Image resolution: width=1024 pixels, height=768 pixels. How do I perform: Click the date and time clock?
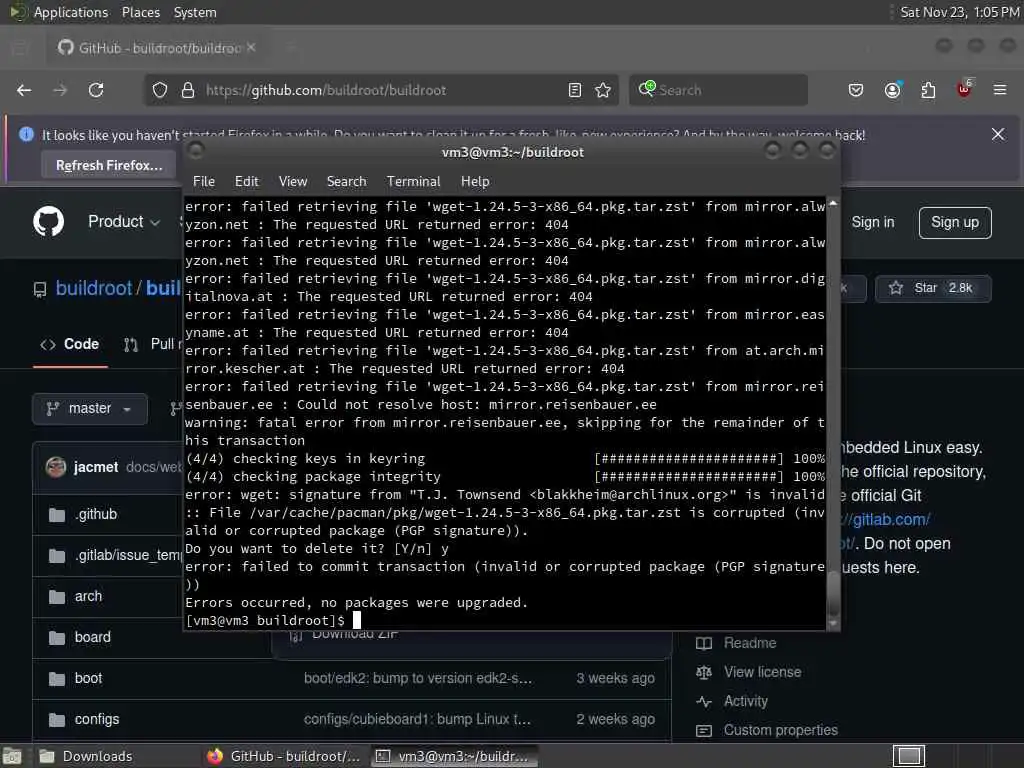pyautogui.click(x=959, y=12)
